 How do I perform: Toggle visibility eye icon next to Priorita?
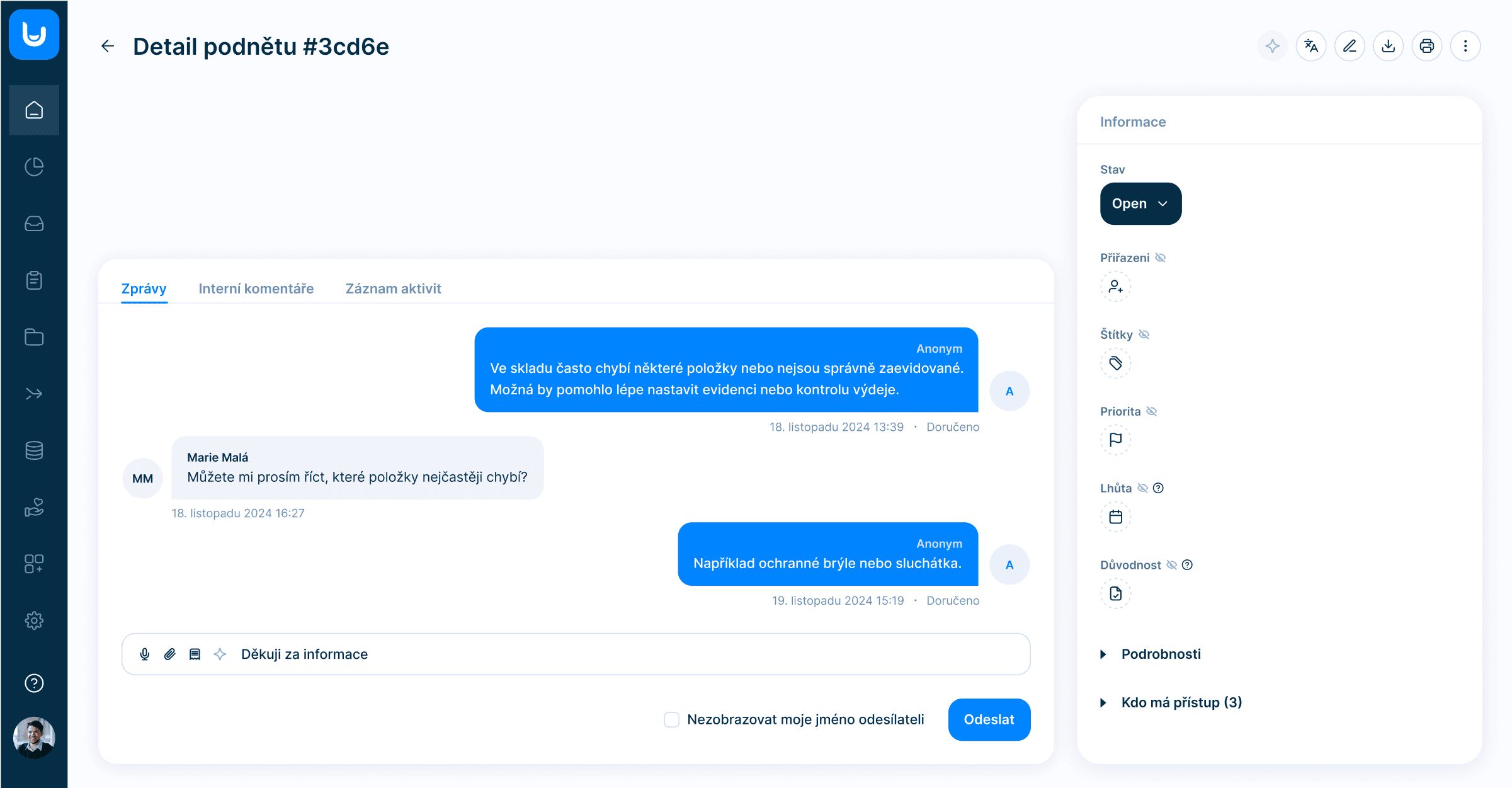pos(1152,411)
